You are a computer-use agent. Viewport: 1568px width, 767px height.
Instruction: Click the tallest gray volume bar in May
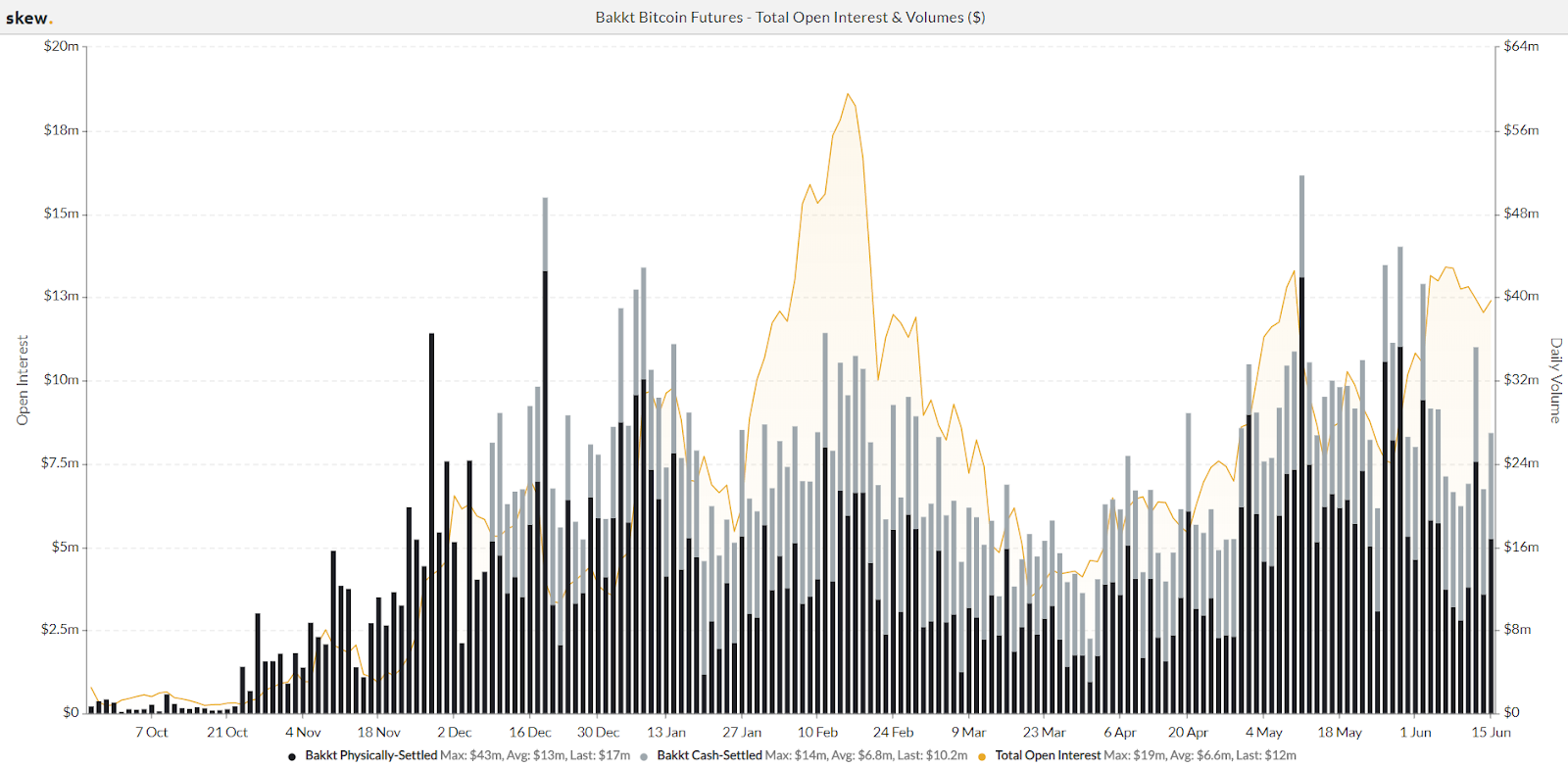click(x=1301, y=226)
